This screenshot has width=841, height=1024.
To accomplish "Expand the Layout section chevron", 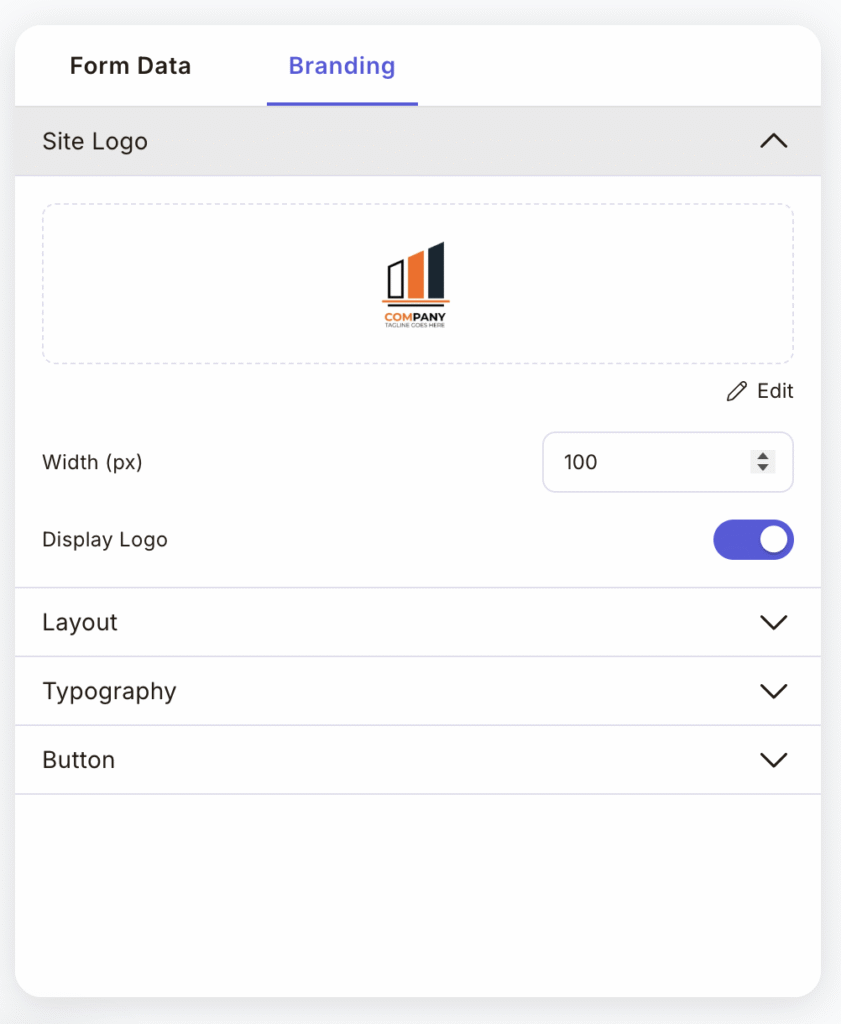I will pyautogui.click(x=773, y=622).
